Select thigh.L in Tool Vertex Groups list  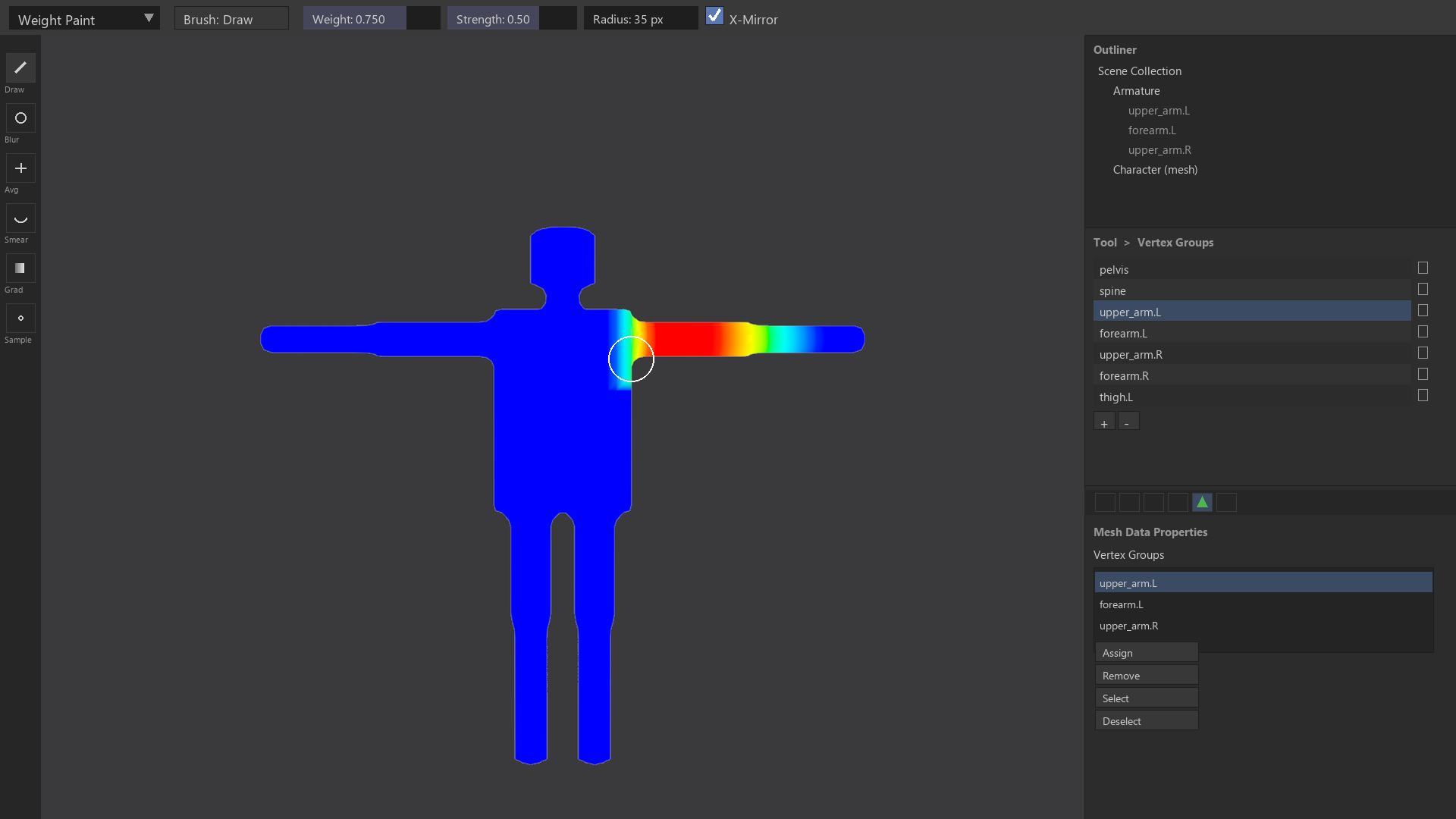1252,397
